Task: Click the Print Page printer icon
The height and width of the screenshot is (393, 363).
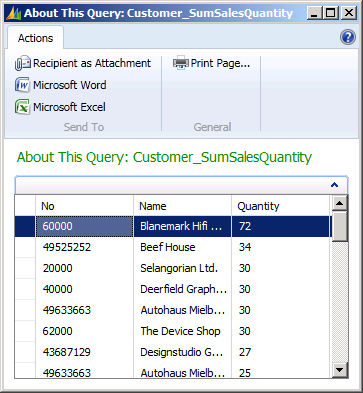Action: pos(181,63)
